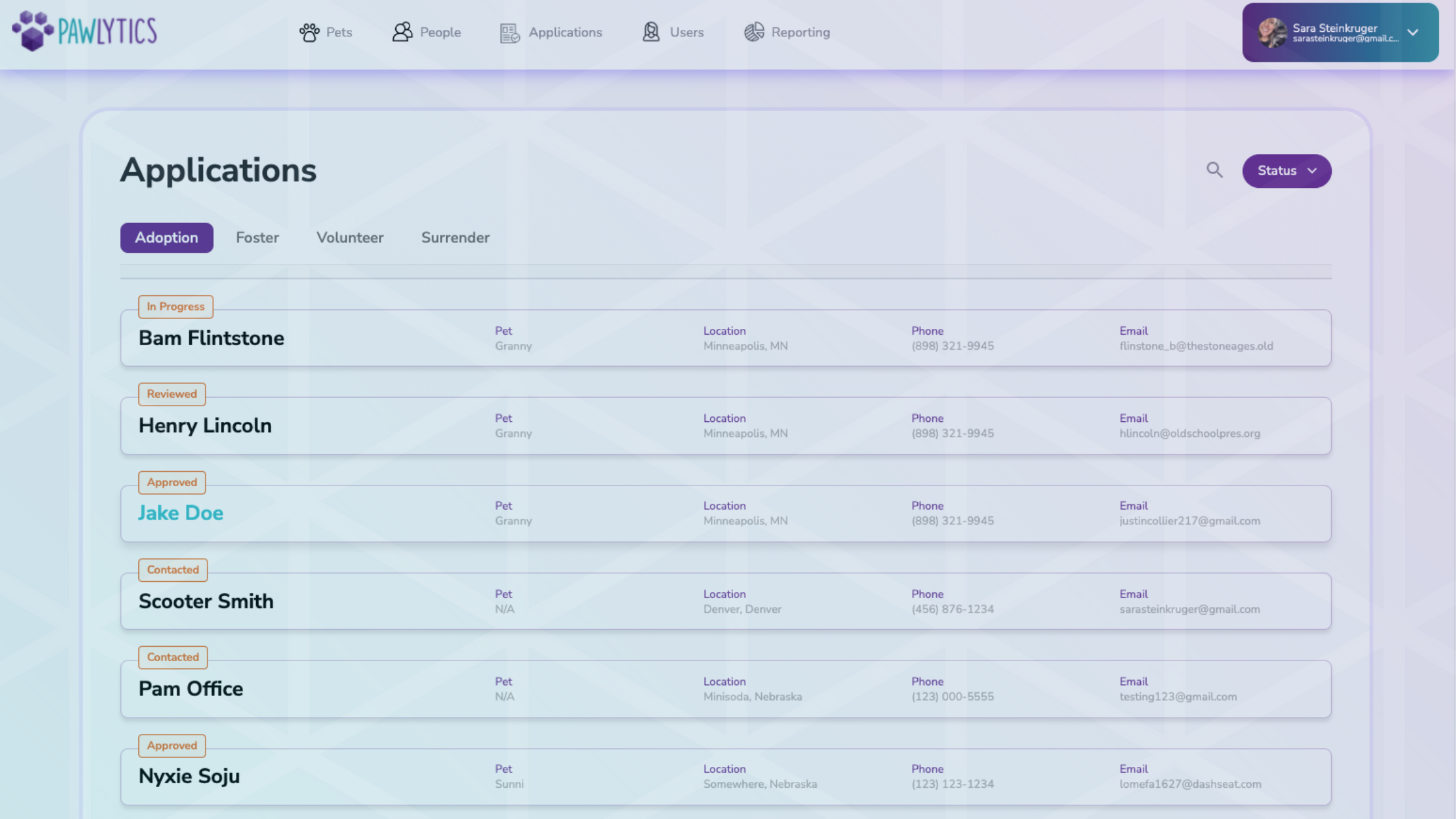Click the Pets paw icon
The image size is (1456, 819).
[309, 32]
